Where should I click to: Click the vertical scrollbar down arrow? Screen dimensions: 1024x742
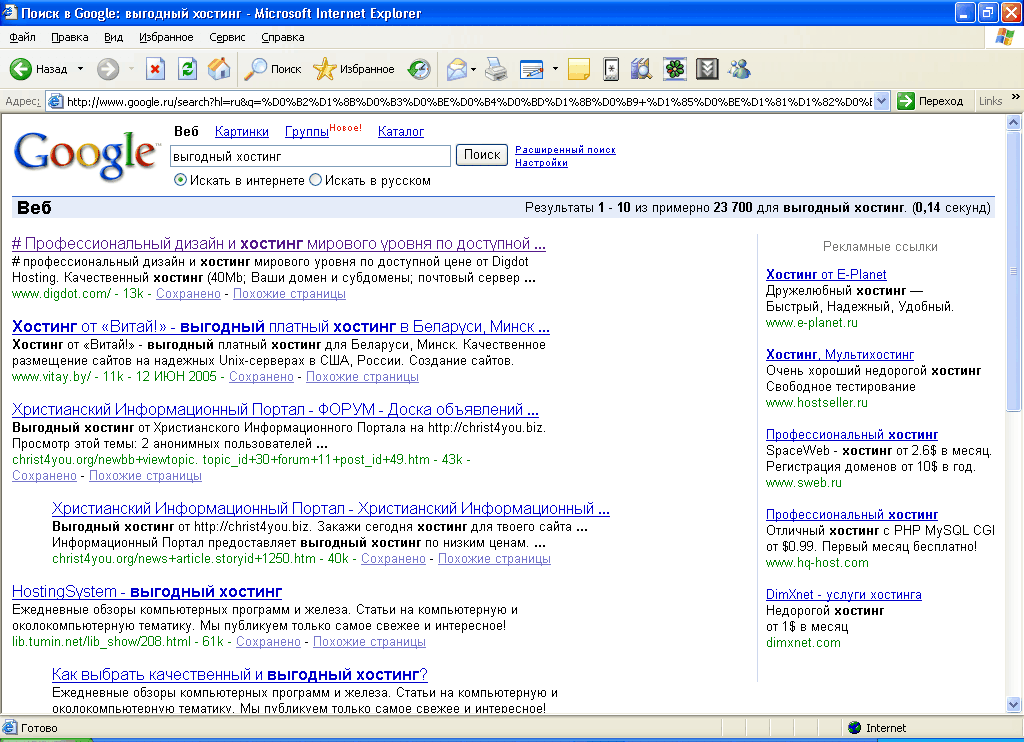pos(1014,704)
